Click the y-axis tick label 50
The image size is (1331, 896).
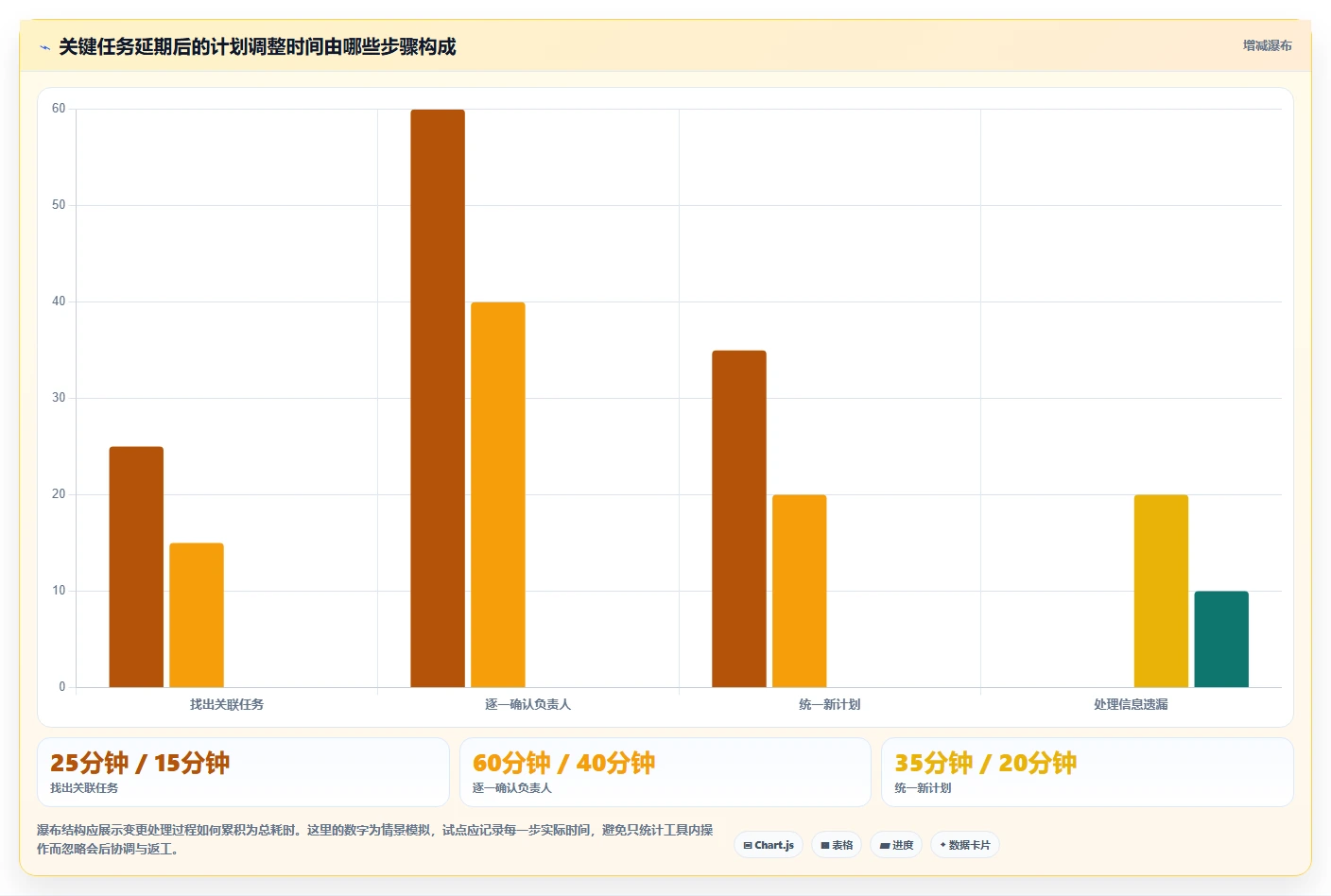59,205
